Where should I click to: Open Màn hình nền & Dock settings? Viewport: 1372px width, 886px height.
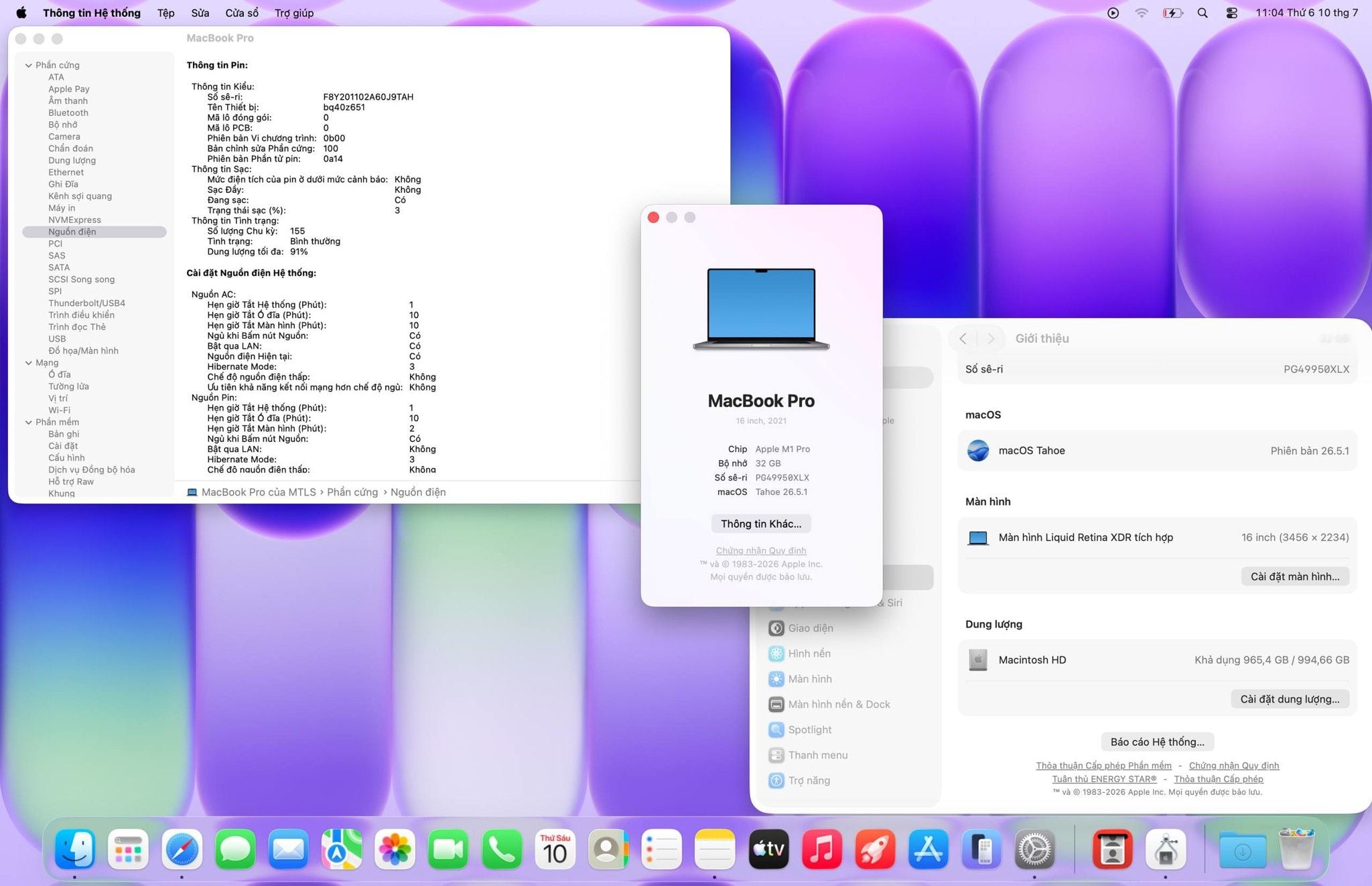point(839,705)
